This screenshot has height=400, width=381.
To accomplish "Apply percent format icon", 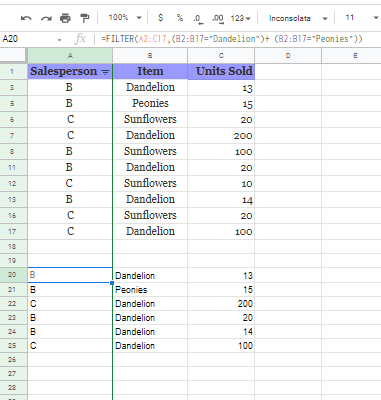I will click(x=180, y=18).
